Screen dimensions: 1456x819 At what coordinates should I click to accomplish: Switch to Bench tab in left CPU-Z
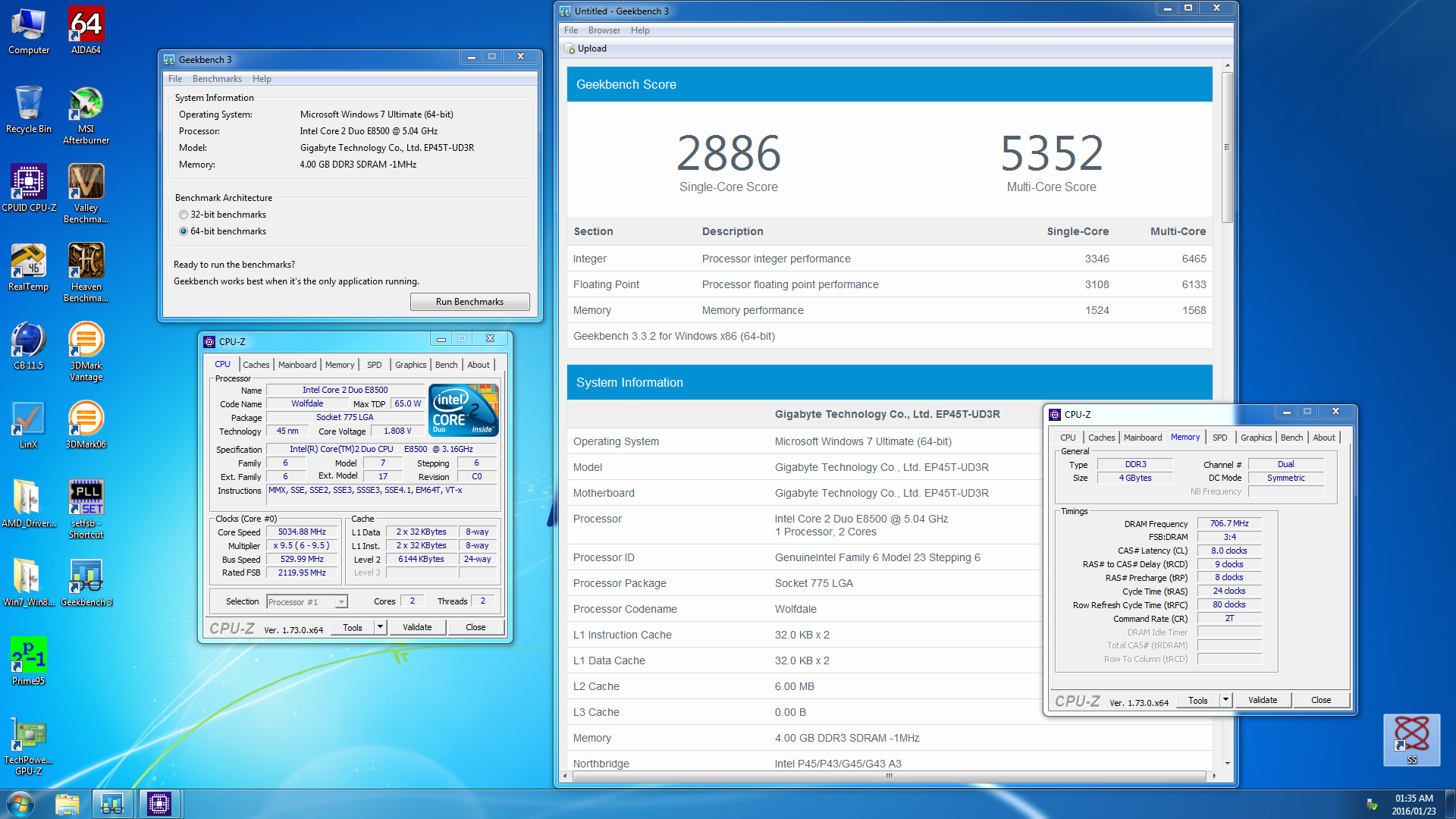pos(446,365)
